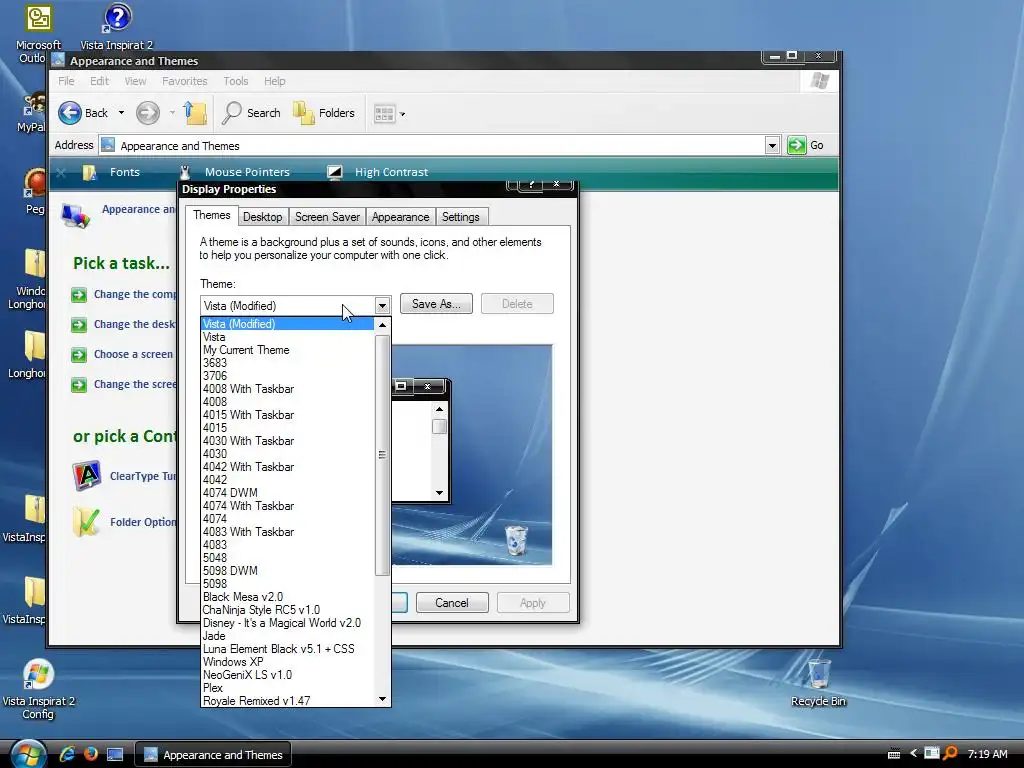Open Fonts in the green bar
Viewport: 1024px width, 768px height.
(x=112, y=172)
